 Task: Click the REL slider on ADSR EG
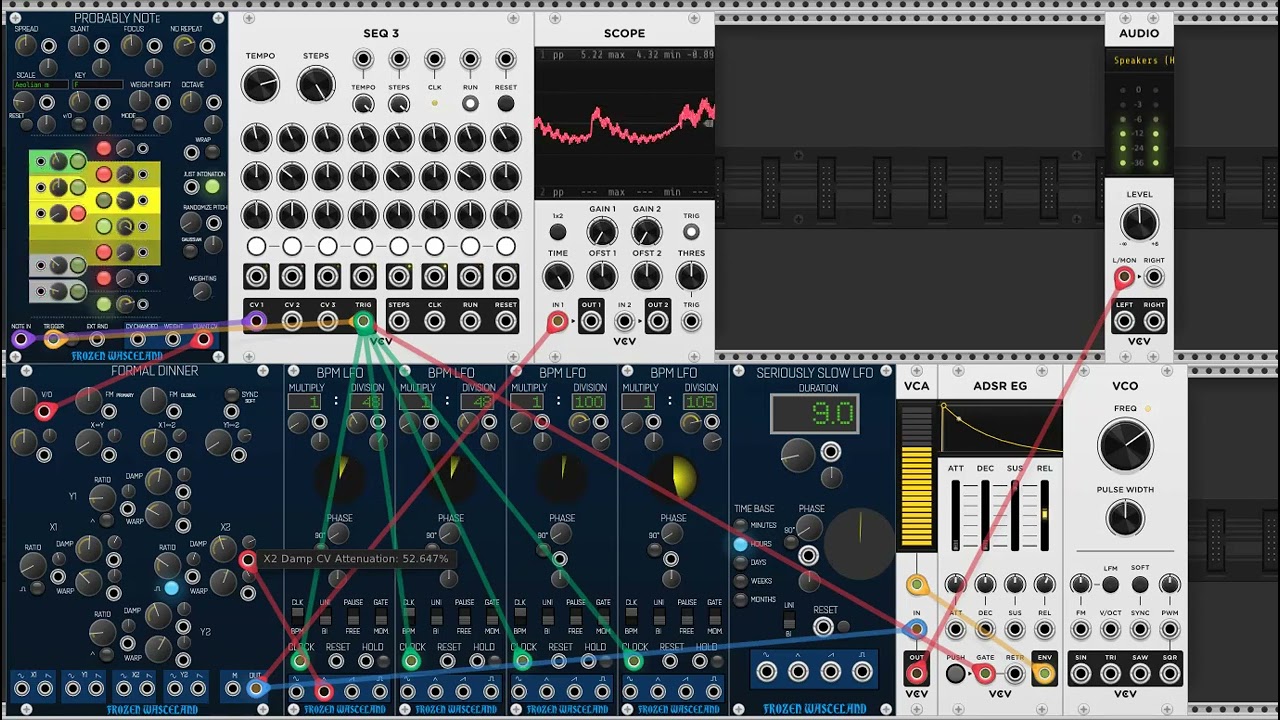tap(1045, 514)
